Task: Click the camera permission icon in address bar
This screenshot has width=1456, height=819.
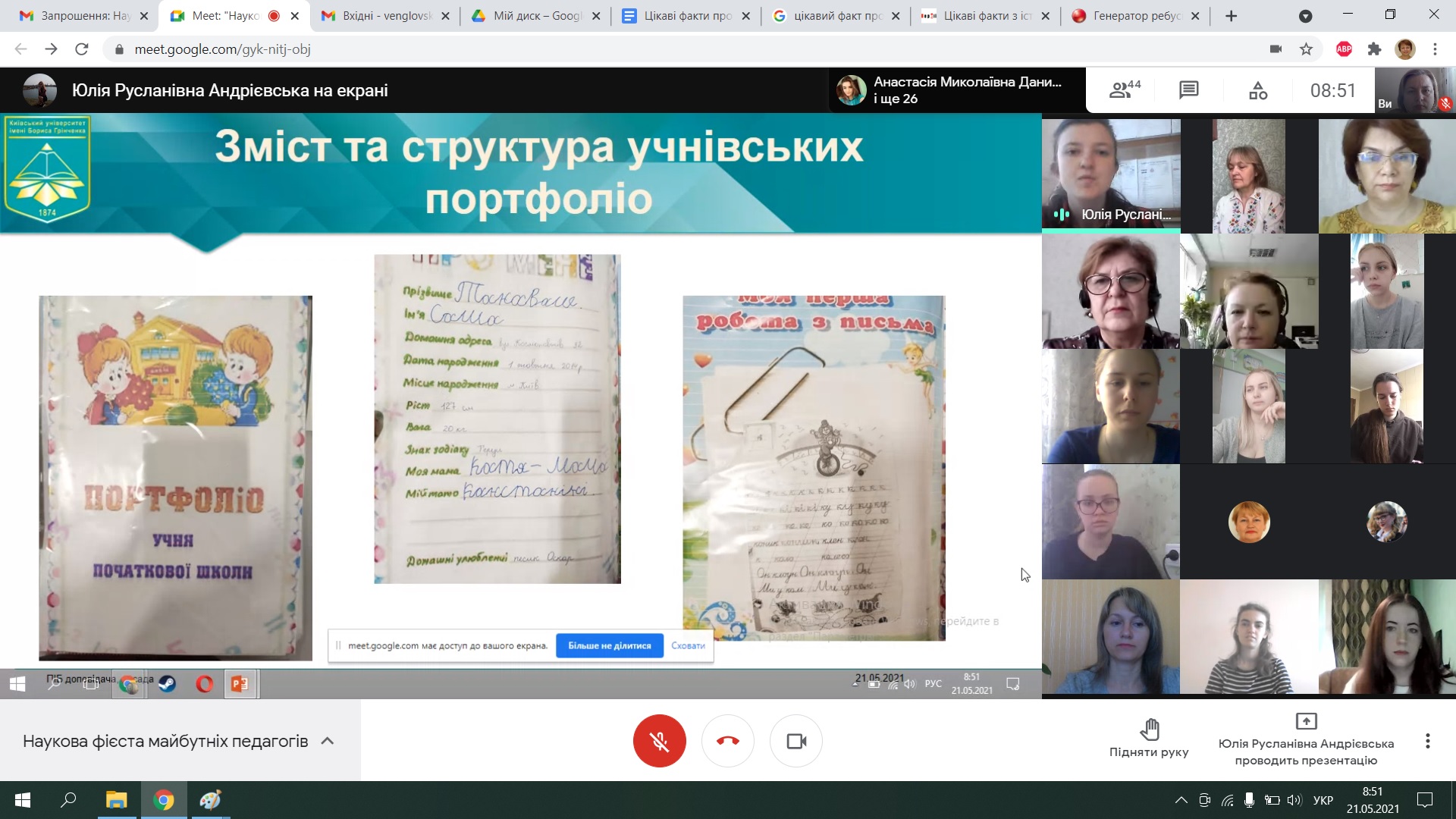Action: [1276, 49]
